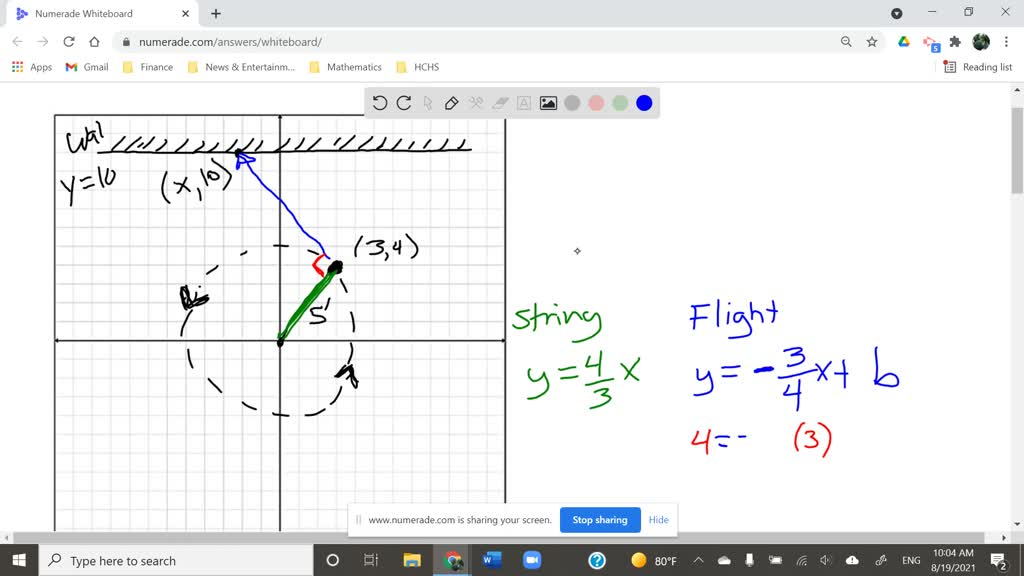Viewport: 1024px width, 576px height.
Task: Choose the gray pen color
Action: pyautogui.click(x=572, y=103)
